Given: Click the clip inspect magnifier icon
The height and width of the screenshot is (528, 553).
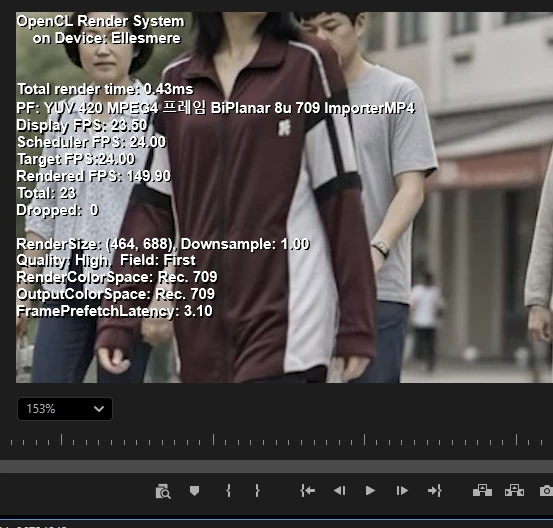Looking at the screenshot, I should click(x=163, y=491).
